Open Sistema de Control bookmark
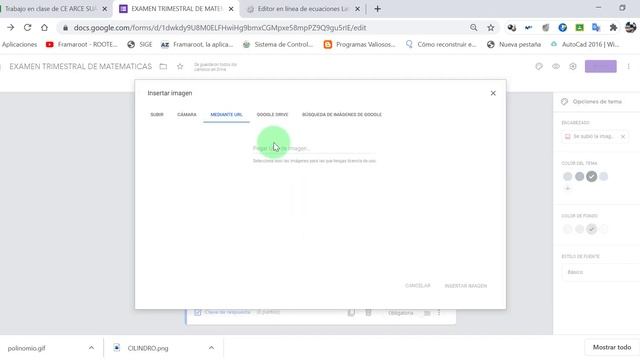This screenshot has height=360, width=640. 278,44
